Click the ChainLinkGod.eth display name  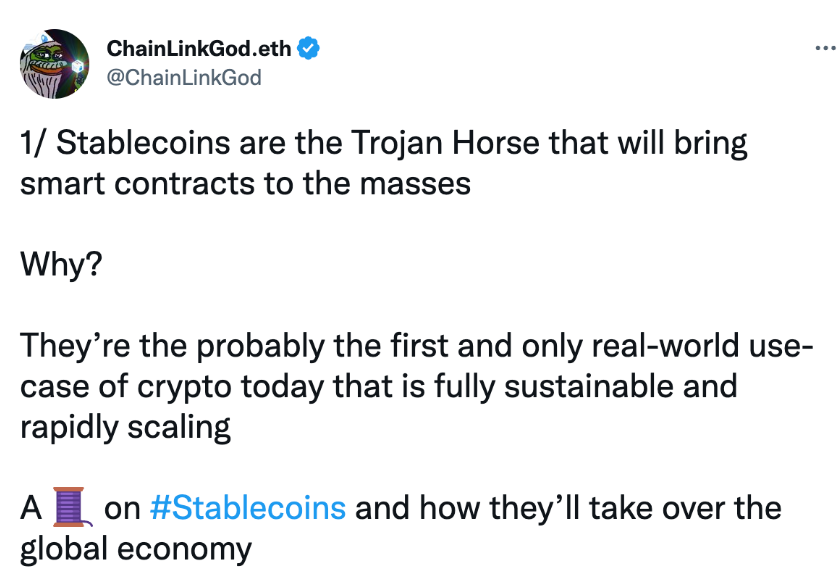pos(199,49)
